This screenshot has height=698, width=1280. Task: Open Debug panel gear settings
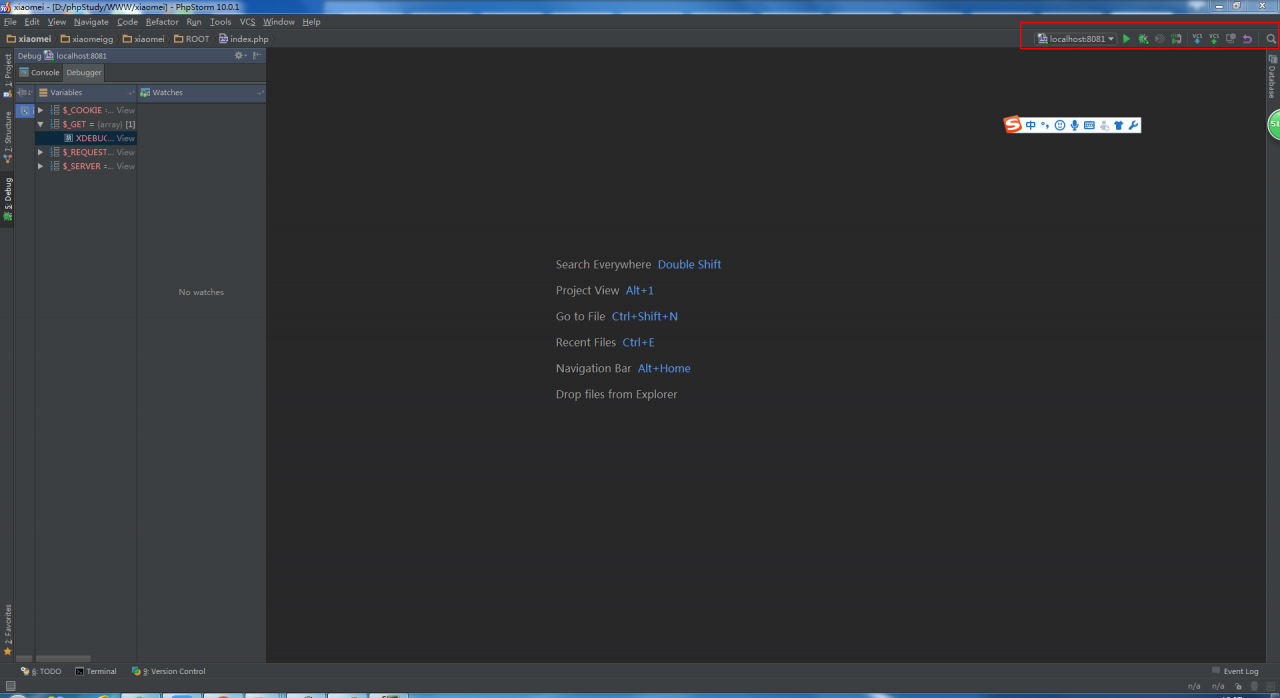pyautogui.click(x=240, y=56)
